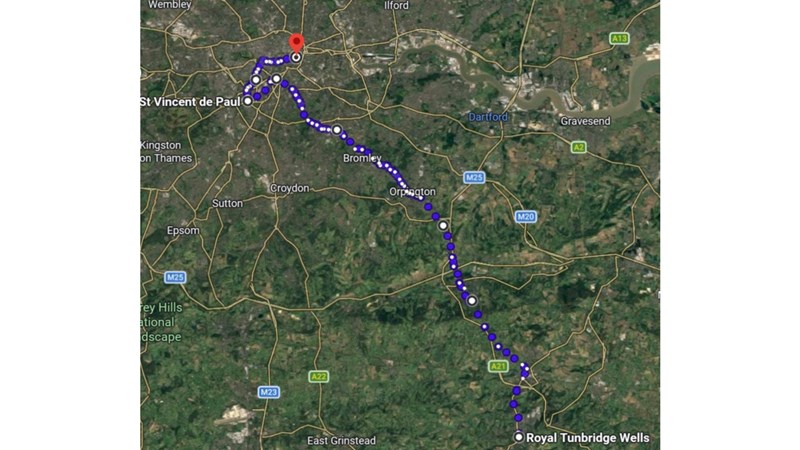Click the A22 road shield

pos(318,377)
